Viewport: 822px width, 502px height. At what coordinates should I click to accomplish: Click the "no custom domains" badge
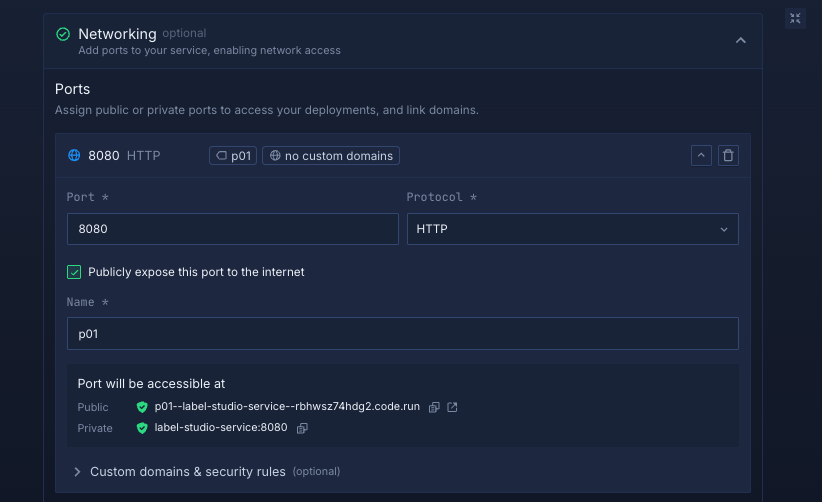pyautogui.click(x=331, y=156)
